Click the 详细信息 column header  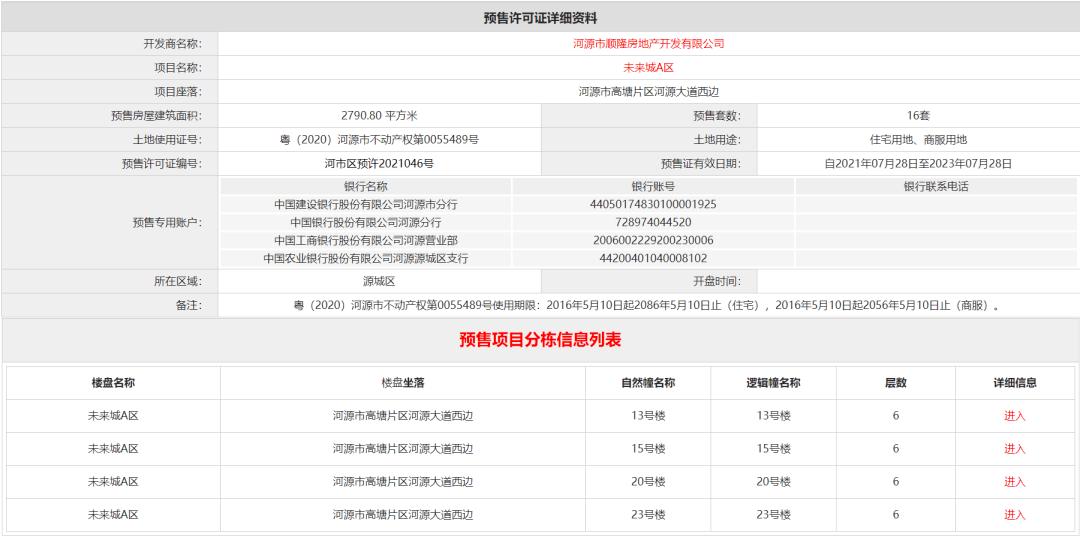click(x=1014, y=383)
